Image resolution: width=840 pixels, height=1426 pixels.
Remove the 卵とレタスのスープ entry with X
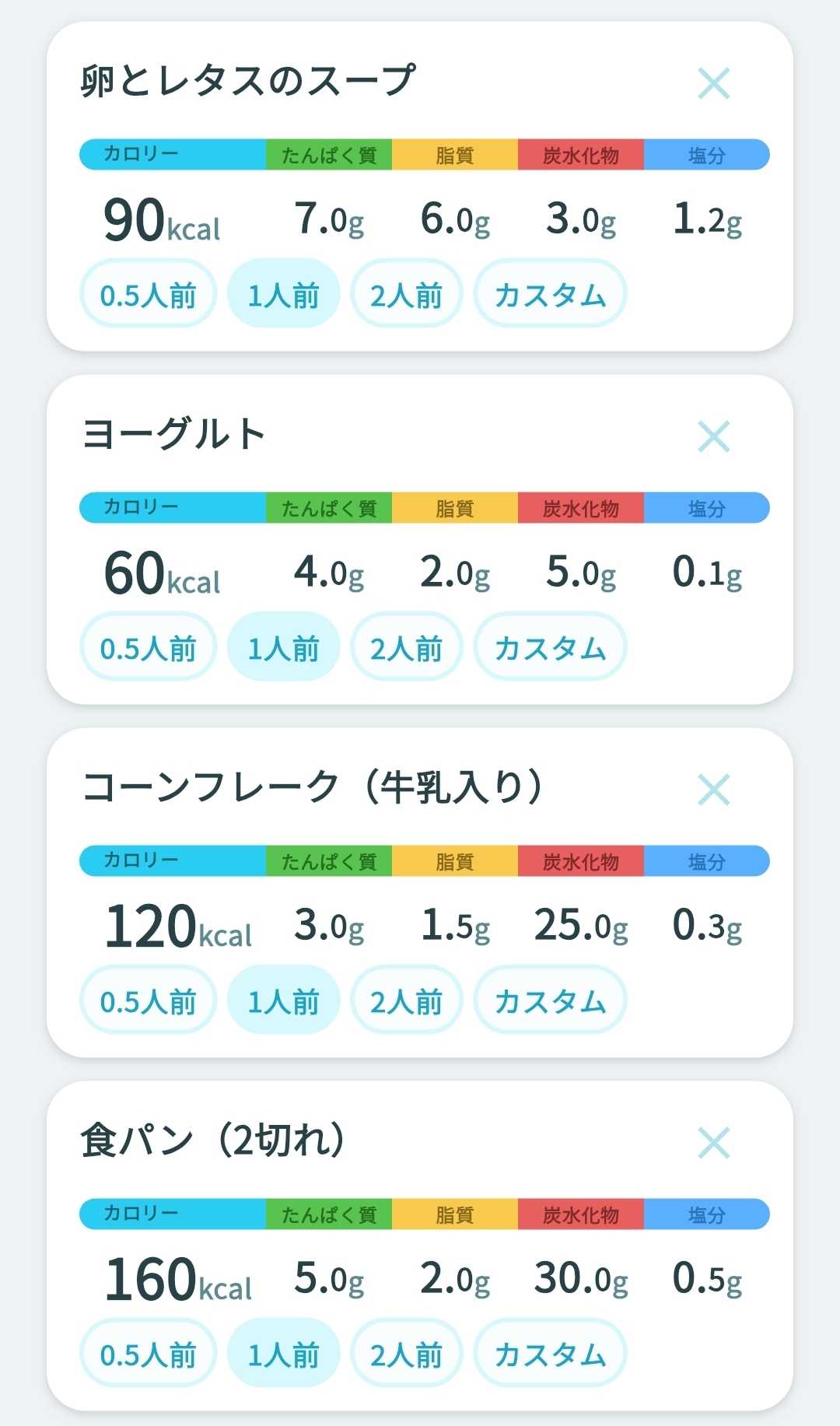coord(713,83)
